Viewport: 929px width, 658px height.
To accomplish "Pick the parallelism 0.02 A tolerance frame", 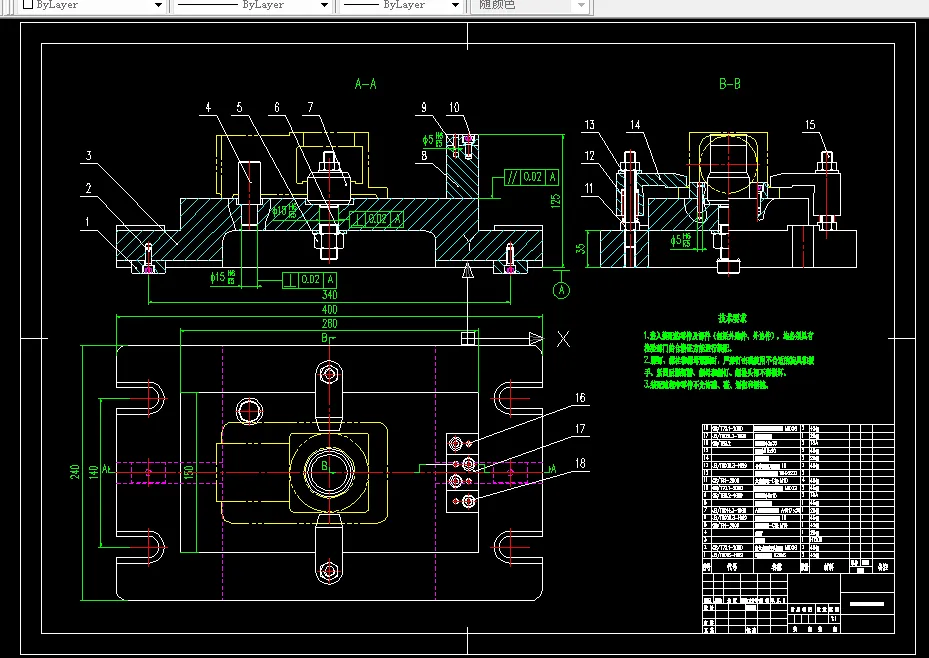I will tap(531, 176).
